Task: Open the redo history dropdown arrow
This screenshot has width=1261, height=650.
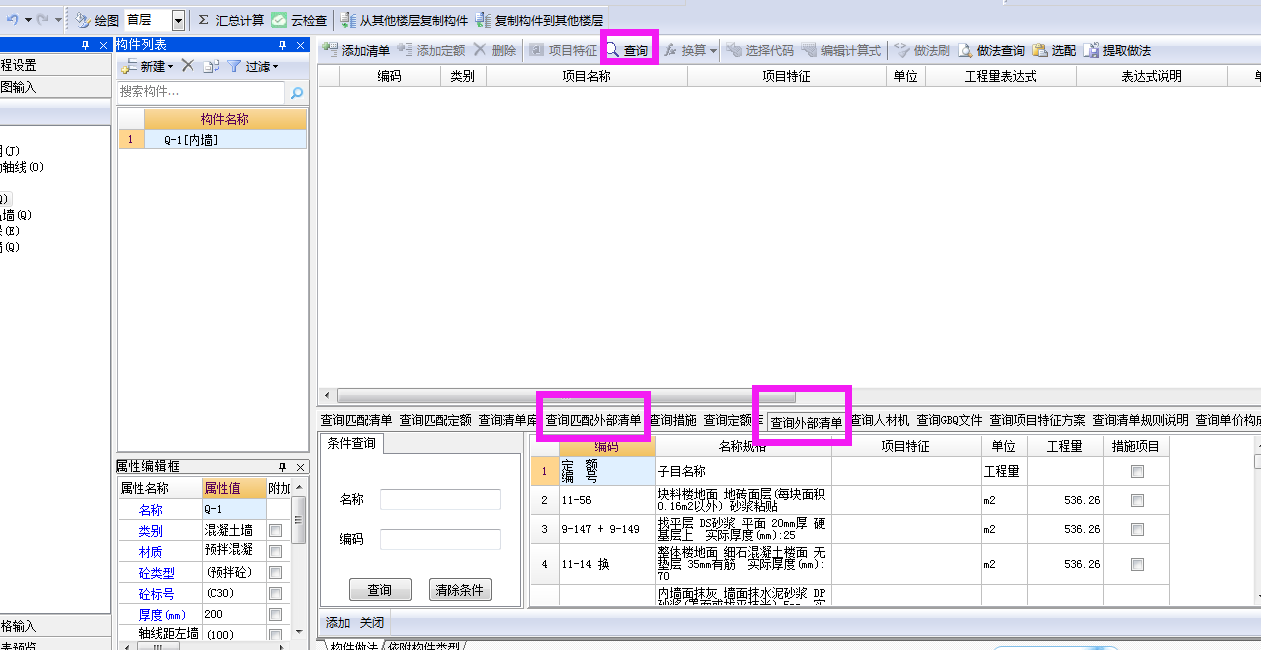Action: [58, 20]
